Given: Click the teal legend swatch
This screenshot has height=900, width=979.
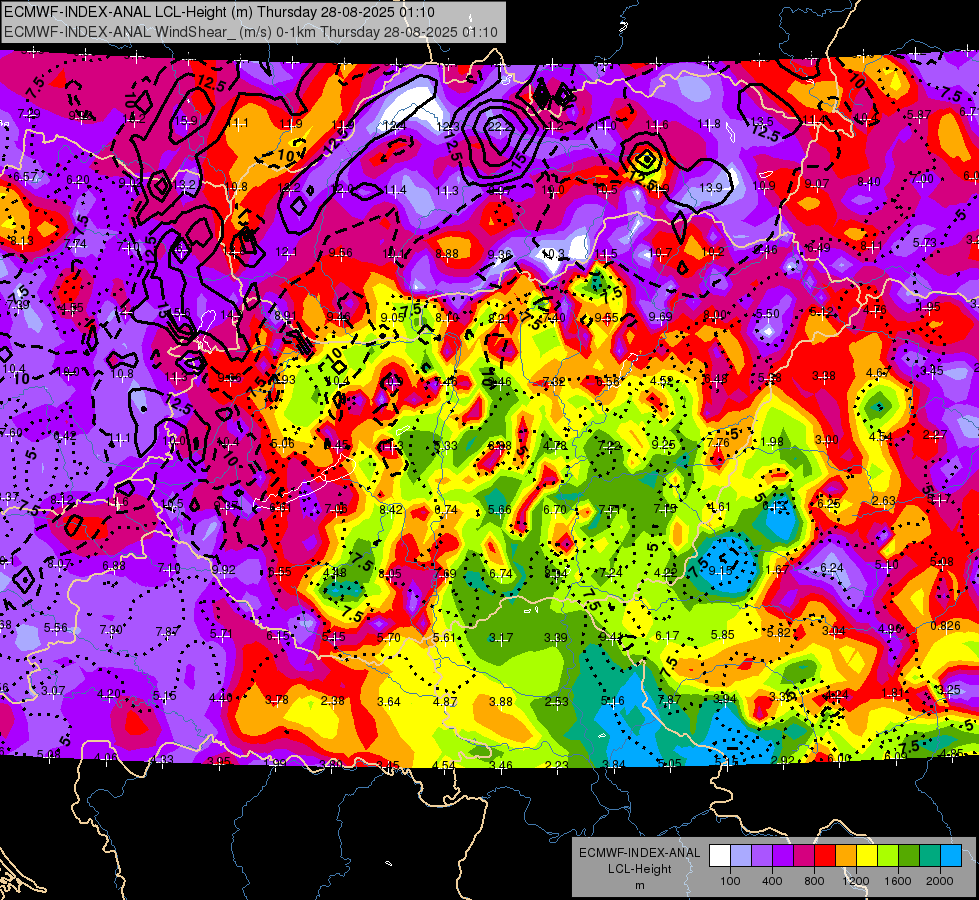Looking at the screenshot, I should pyautogui.click(x=930, y=856).
